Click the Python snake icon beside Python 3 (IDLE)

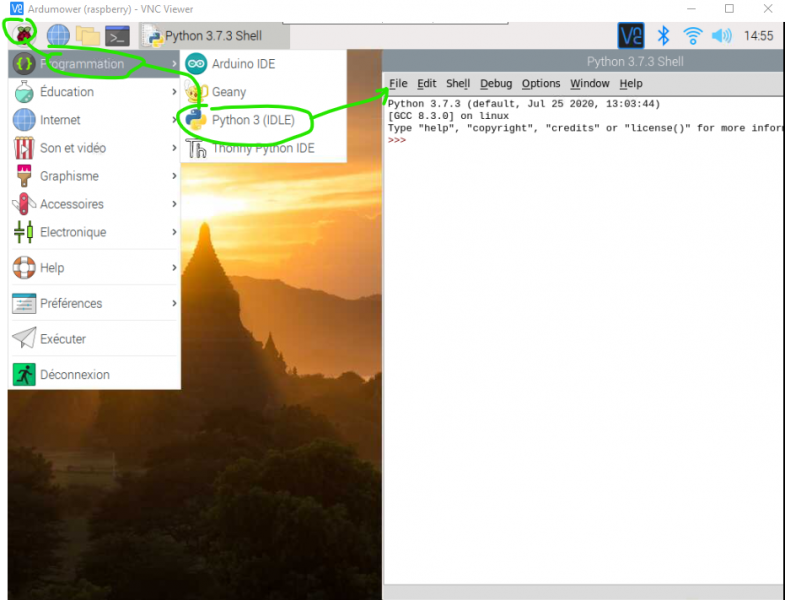click(196, 120)
